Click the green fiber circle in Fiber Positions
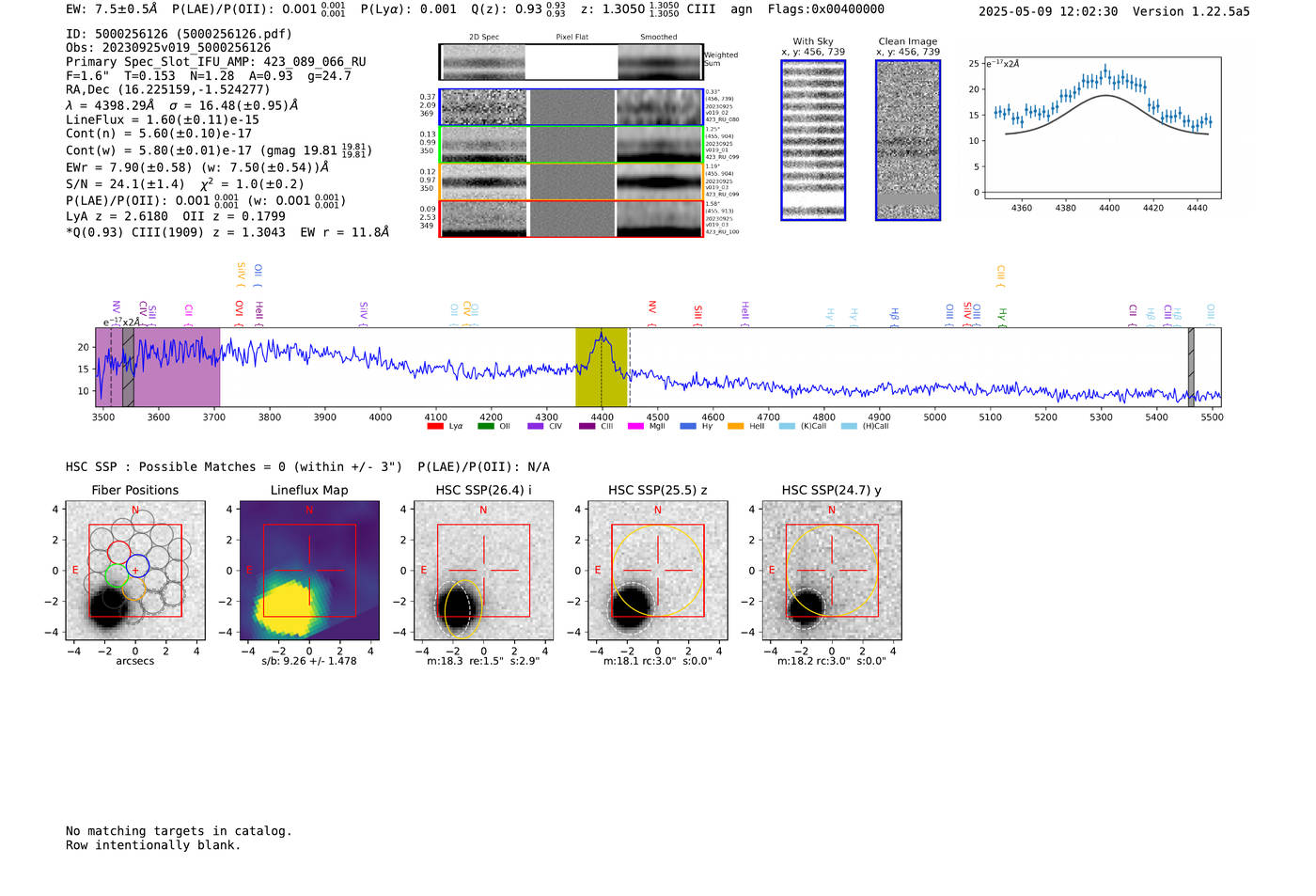The width and height of the screenshot is (1316, 896). click(x=117, y=575)
